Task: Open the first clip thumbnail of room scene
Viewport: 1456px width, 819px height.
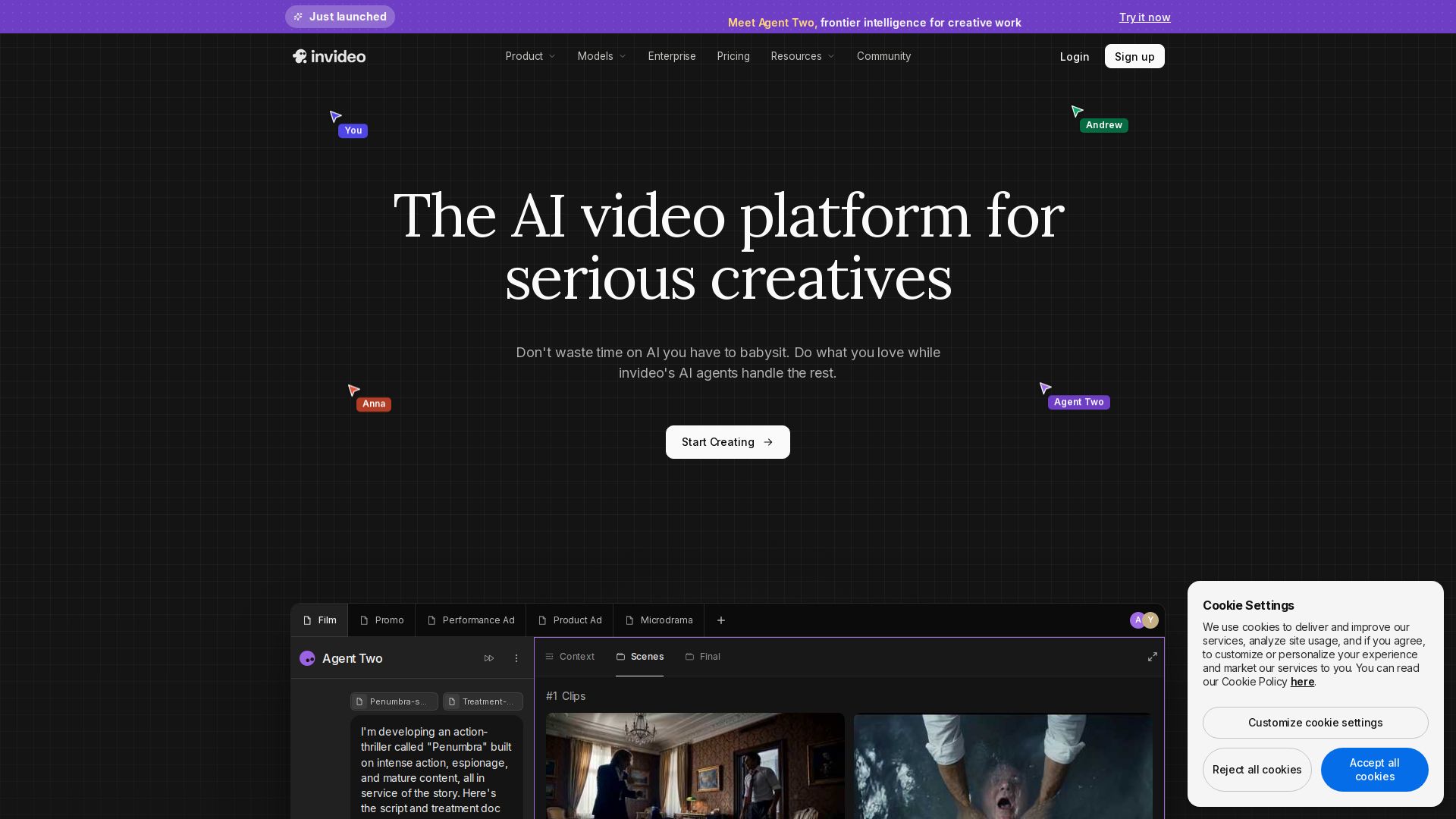Action: click(695, 766)
